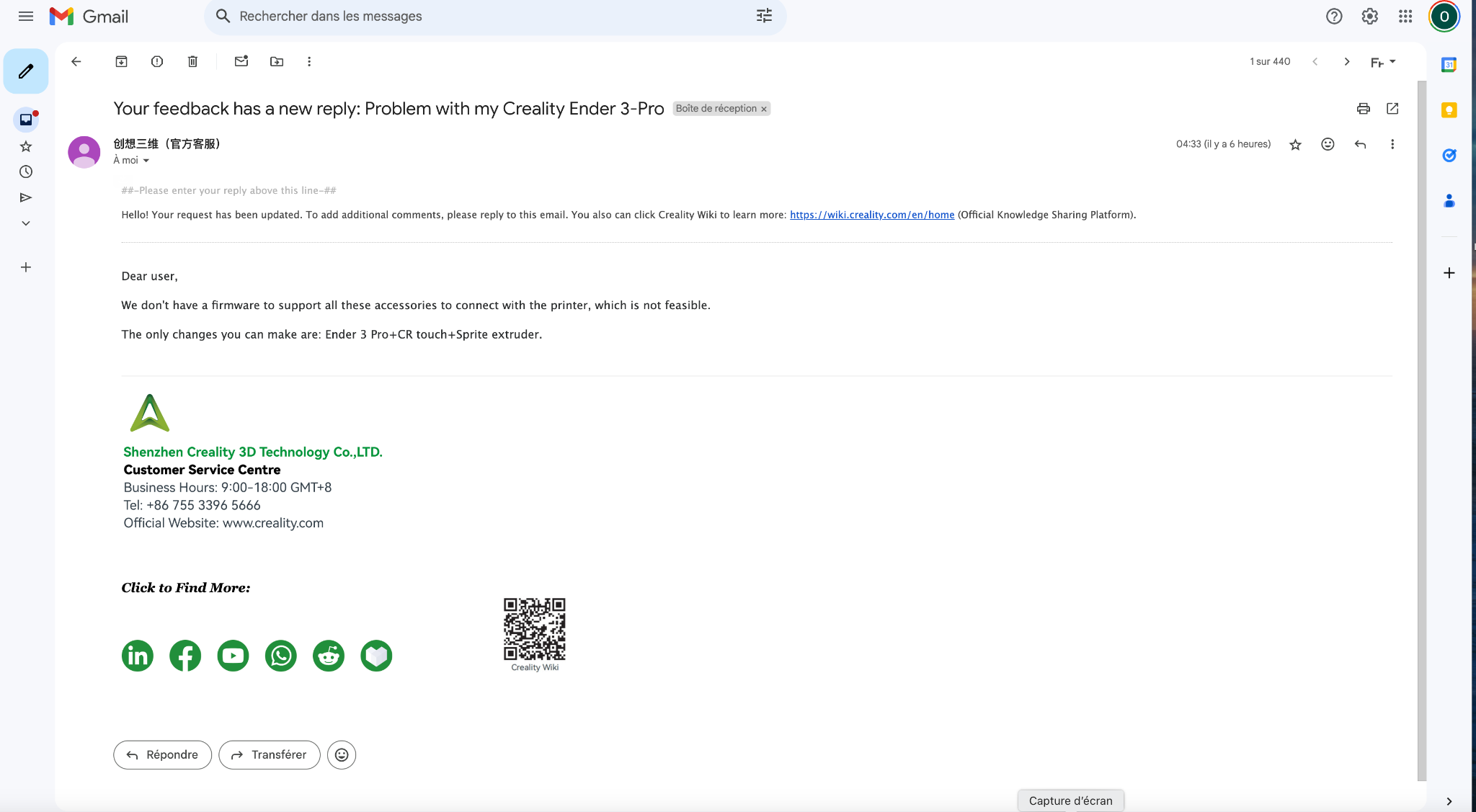Open the wiki.creality.com link
This screenshot has height=812, width=1476.
click(872, 215)
